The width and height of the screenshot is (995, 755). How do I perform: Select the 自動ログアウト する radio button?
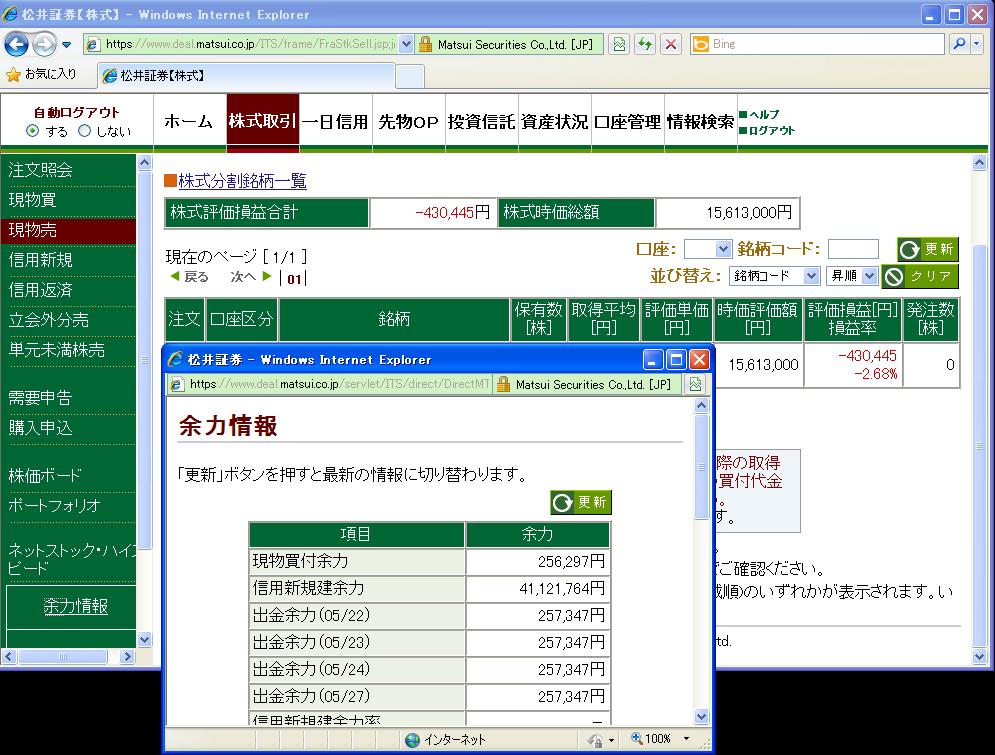coord(33,131)
